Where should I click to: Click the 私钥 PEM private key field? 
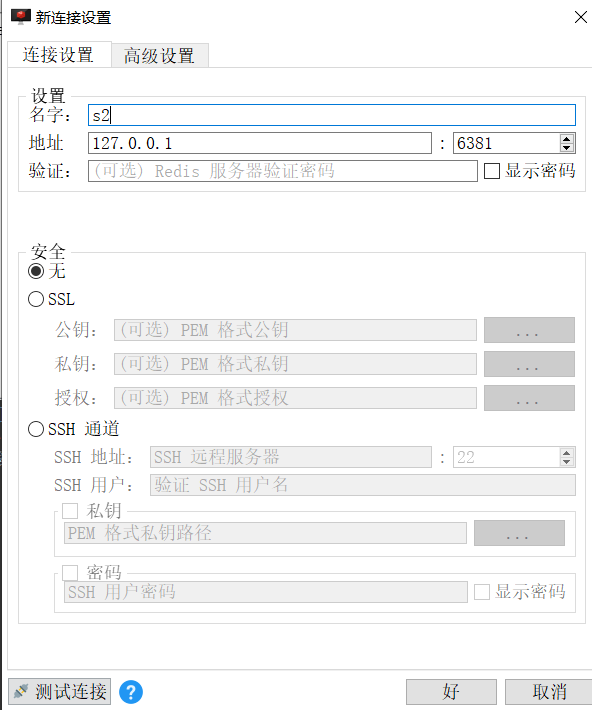coord(295,364)
